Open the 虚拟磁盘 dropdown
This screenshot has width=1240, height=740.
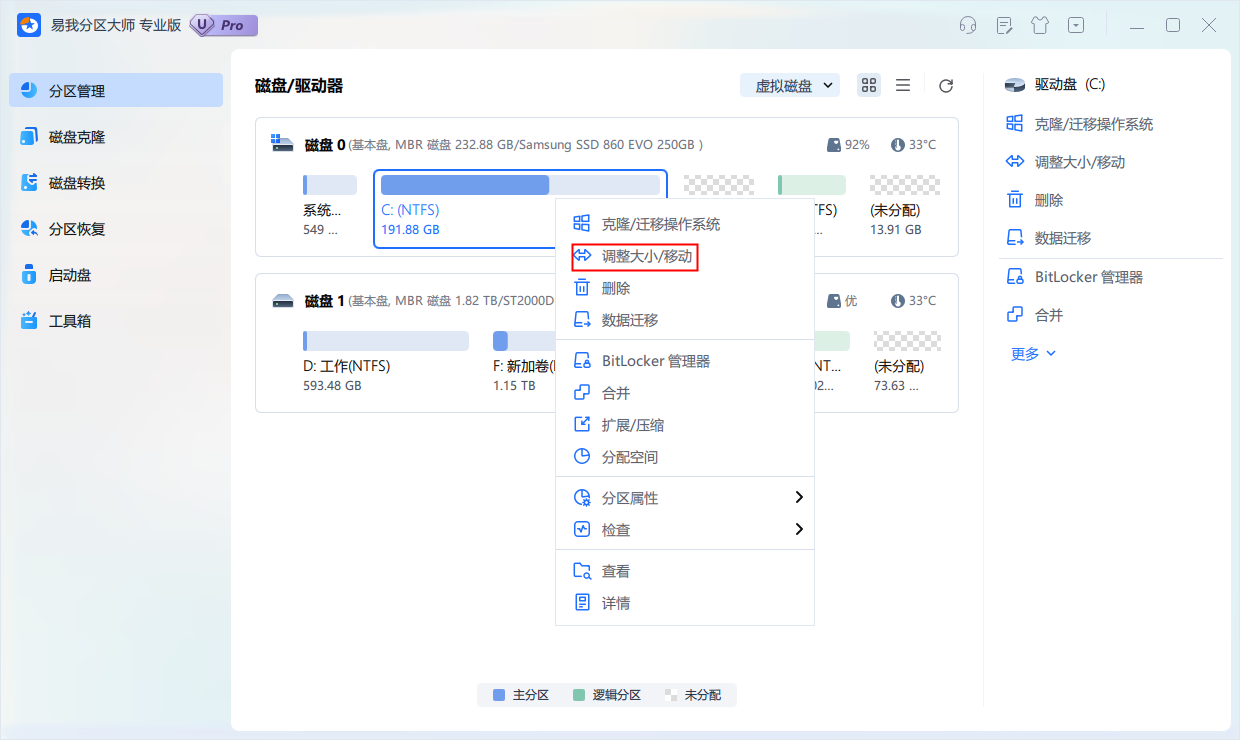coord(790,85)
